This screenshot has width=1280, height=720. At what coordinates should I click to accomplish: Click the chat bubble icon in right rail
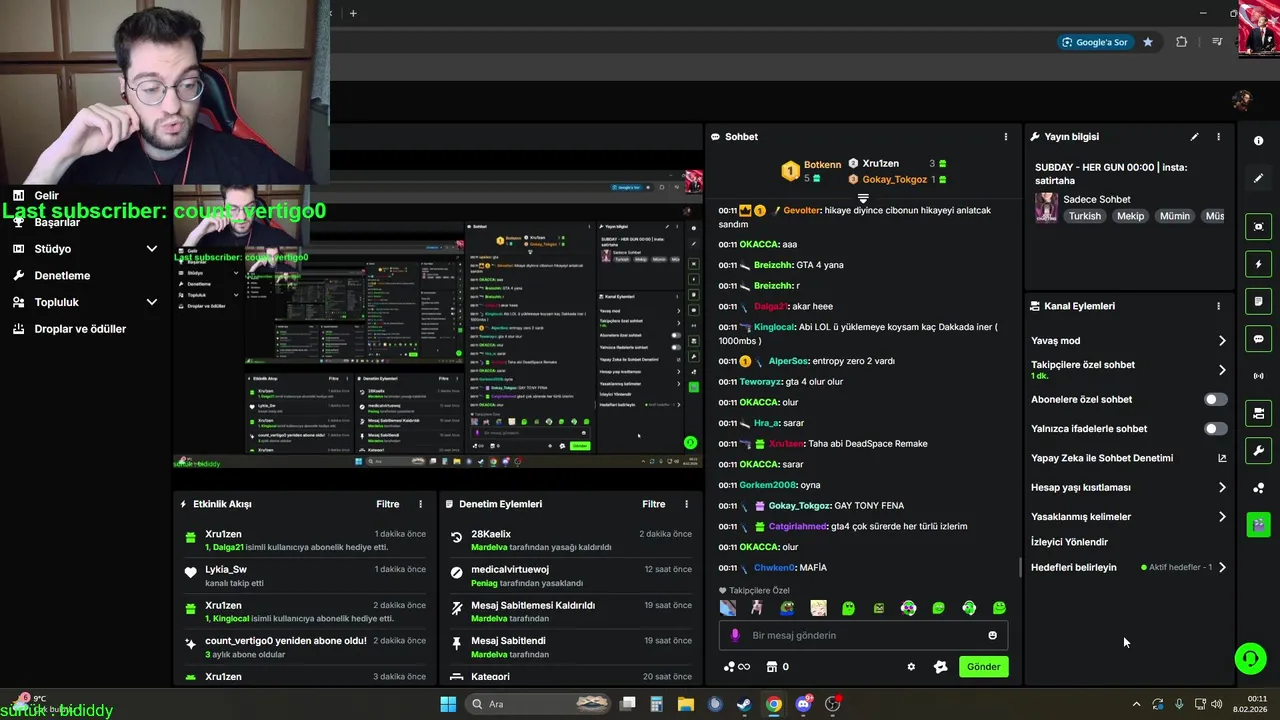point(1258,339)
